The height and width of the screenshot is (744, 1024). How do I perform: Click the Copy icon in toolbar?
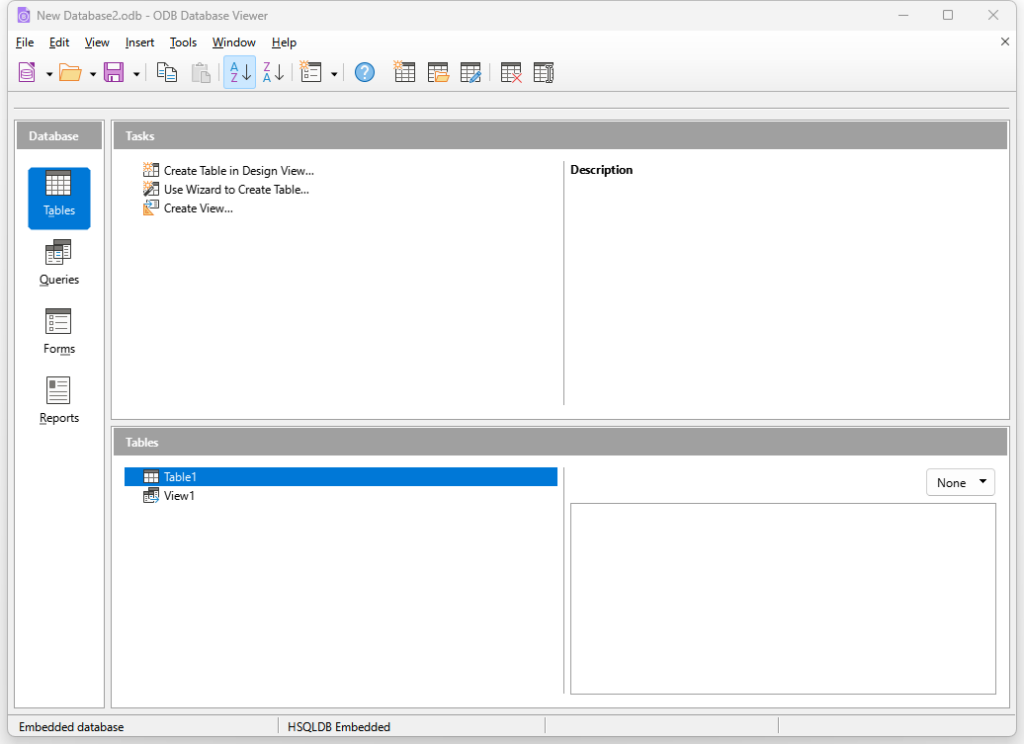(167, 73)
